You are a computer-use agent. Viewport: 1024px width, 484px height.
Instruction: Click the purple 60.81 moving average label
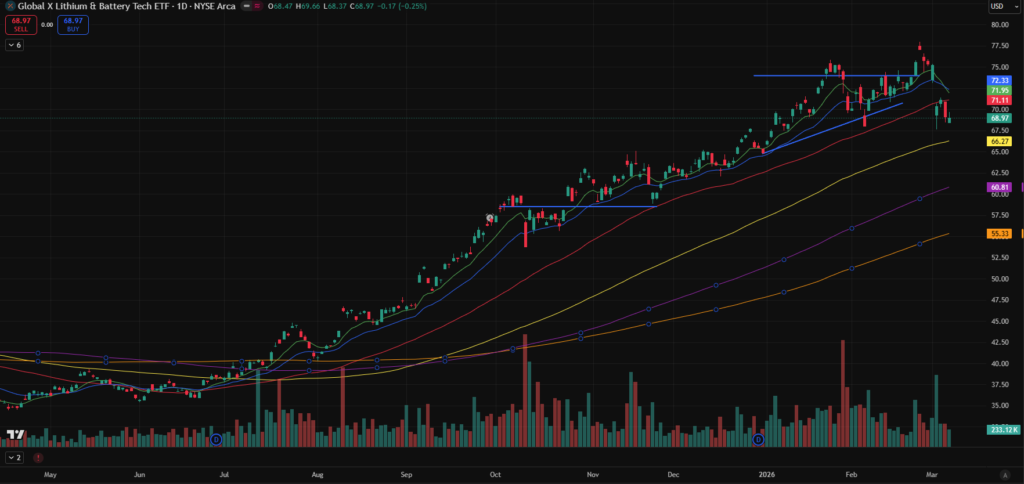pos(1000,187)
